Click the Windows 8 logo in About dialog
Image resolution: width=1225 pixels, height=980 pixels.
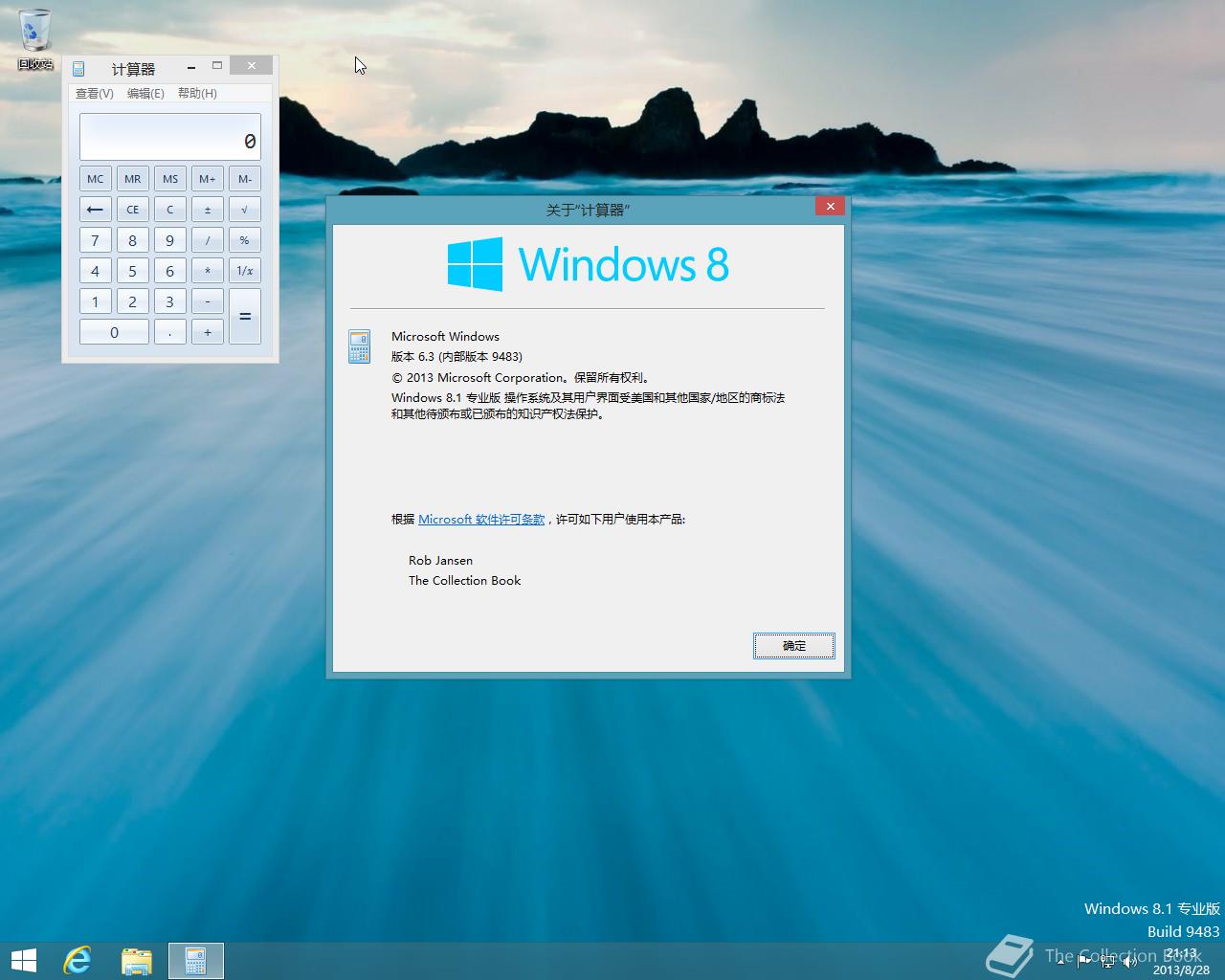[x=588, y=264]
